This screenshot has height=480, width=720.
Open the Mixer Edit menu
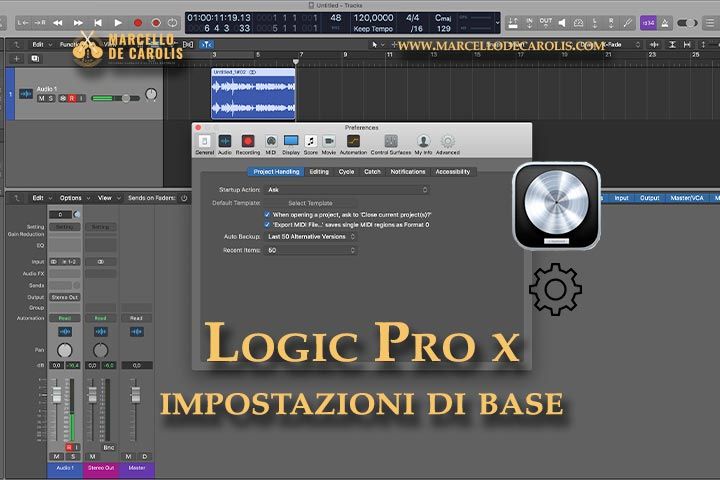point(41,198)
